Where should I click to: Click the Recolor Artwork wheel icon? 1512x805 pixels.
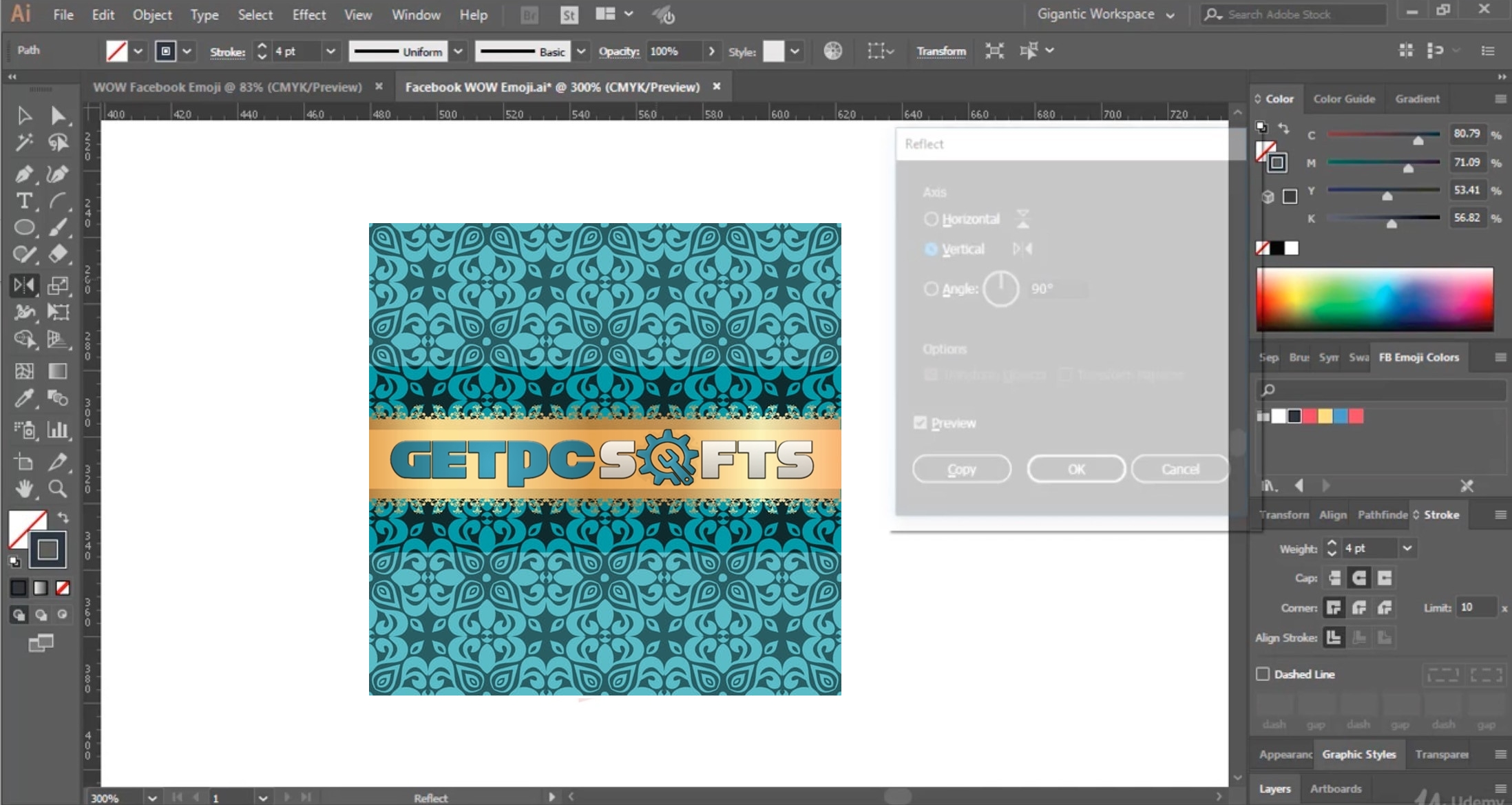pos(832,51)
